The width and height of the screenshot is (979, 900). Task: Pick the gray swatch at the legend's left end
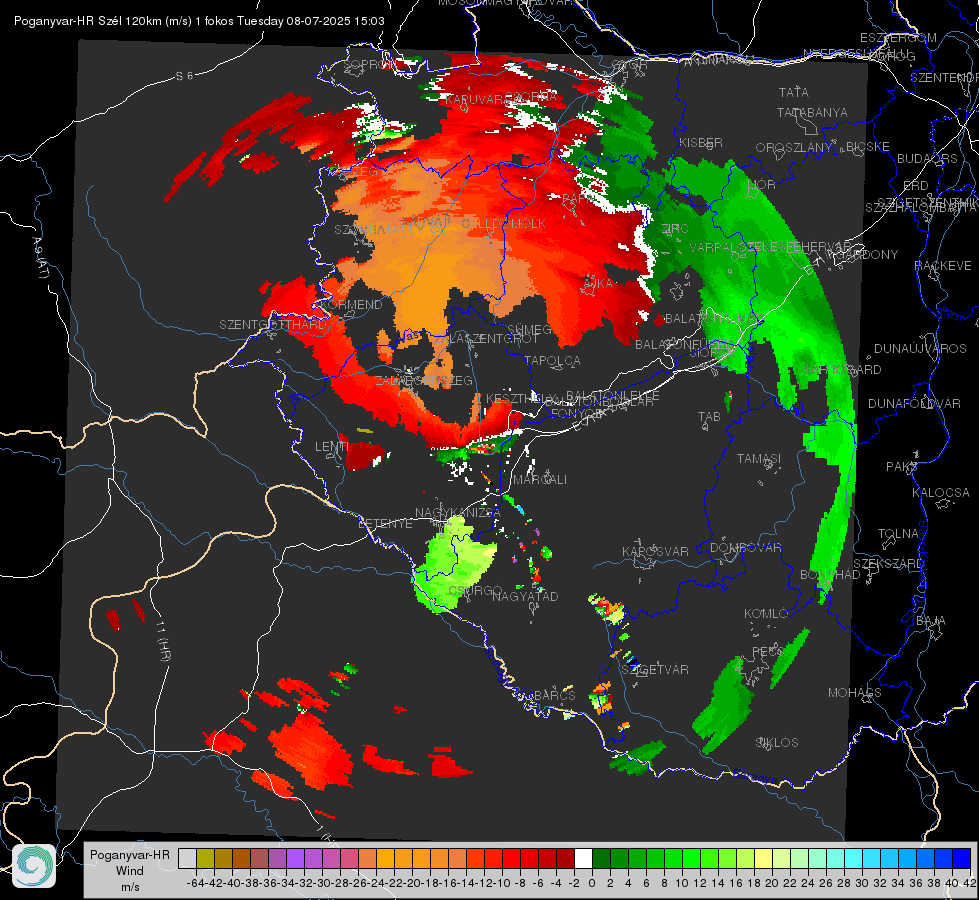(x=187, y=859)
